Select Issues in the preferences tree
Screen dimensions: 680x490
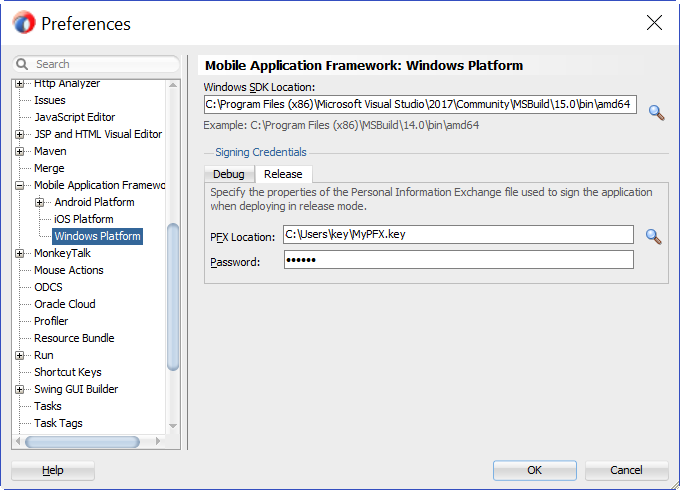tap(50, 100)
